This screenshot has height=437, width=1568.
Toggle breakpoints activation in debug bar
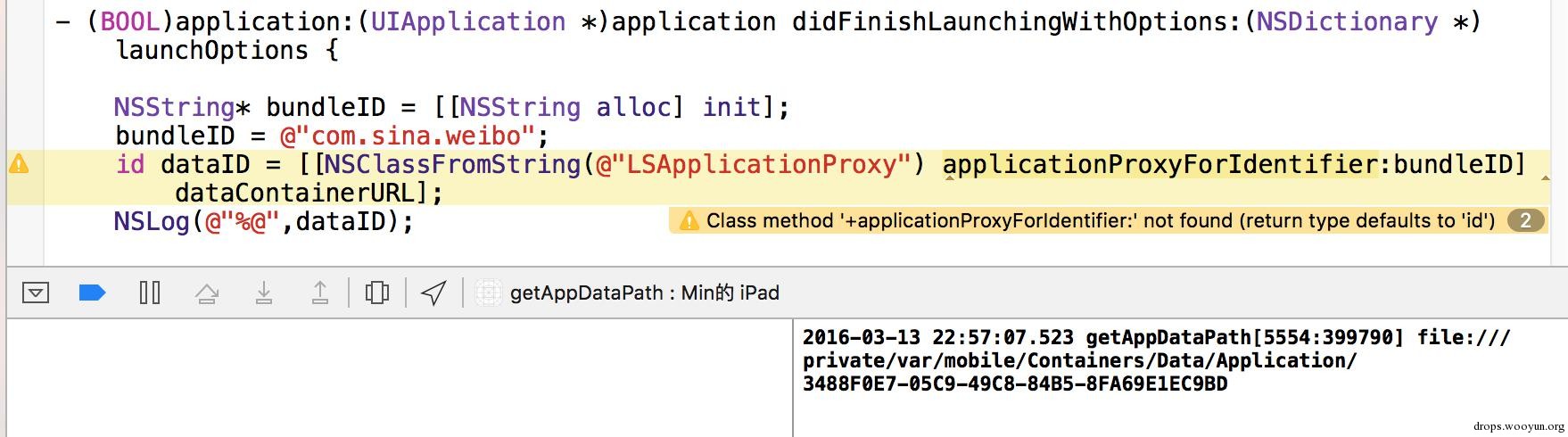[x=93, y=293]
